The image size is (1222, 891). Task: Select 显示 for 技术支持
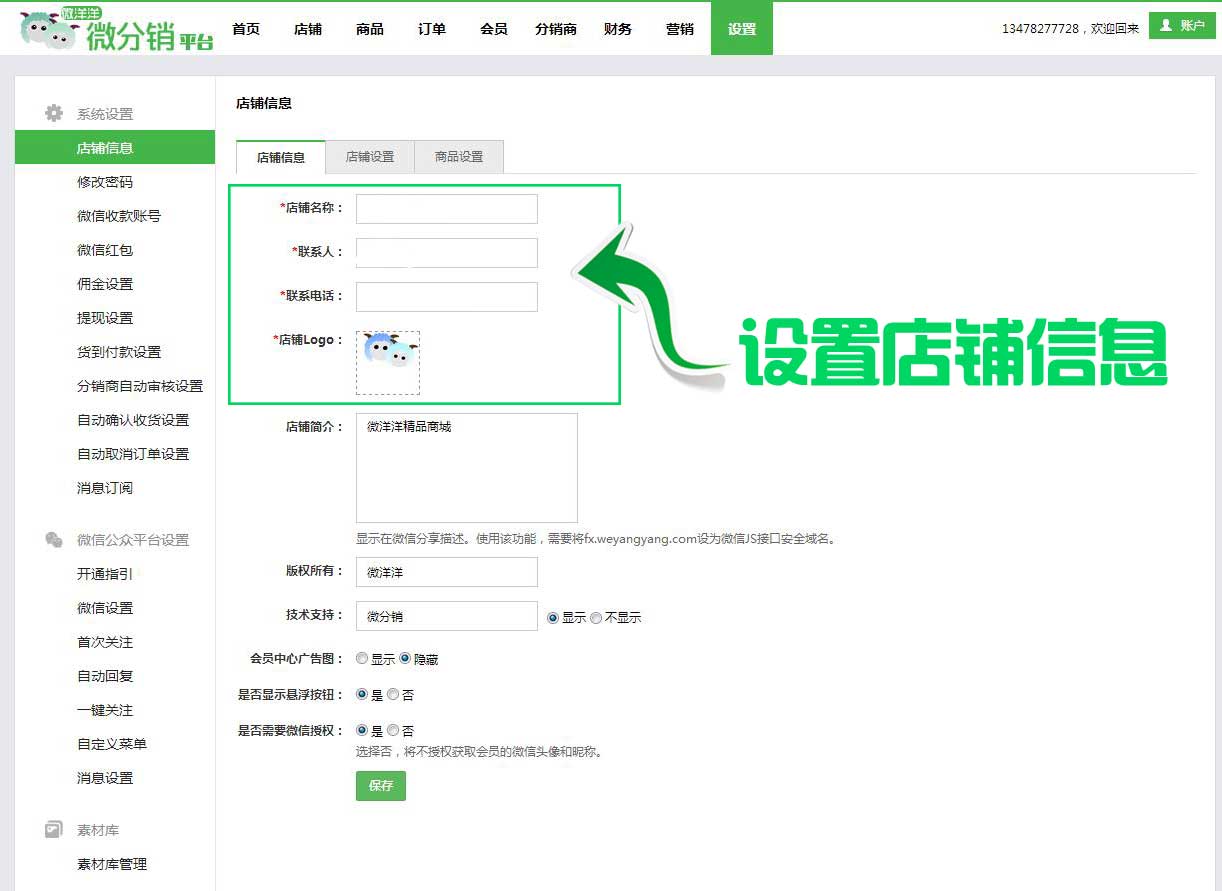[x=553, y=618]
